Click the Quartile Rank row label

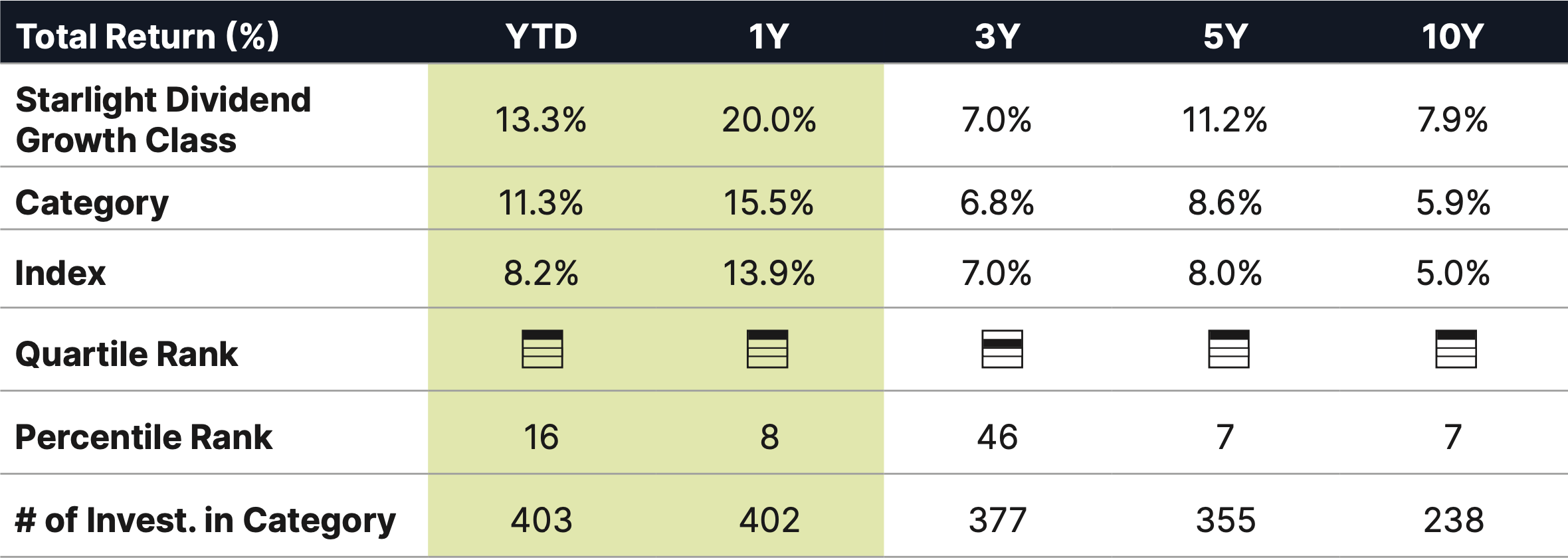click(x=126, y=354)
